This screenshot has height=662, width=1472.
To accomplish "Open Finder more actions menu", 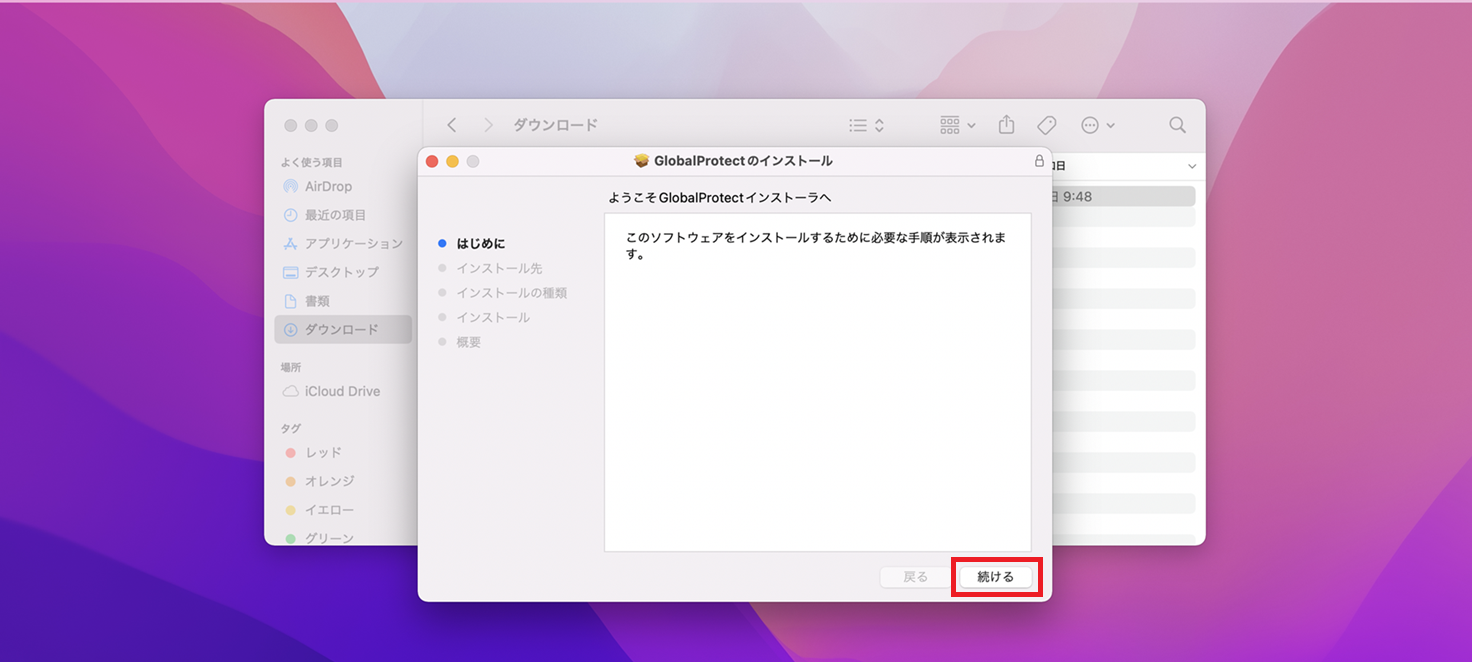I will point(1098,125).
